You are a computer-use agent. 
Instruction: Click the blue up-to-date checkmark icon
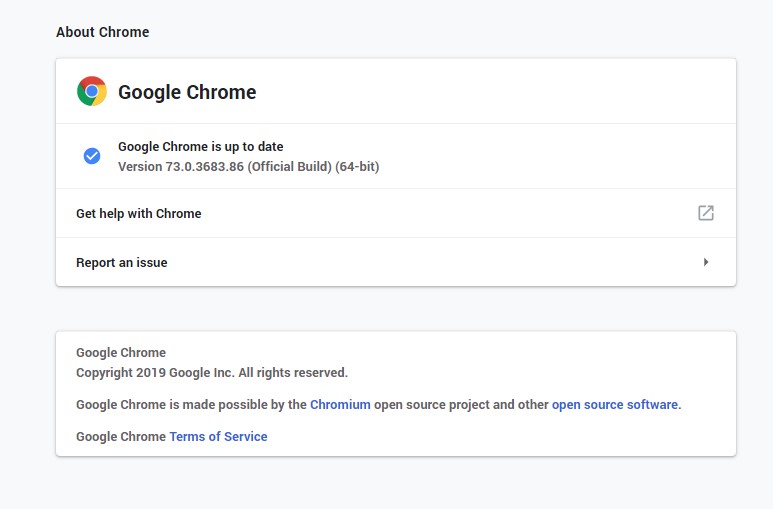coord(92,156)
